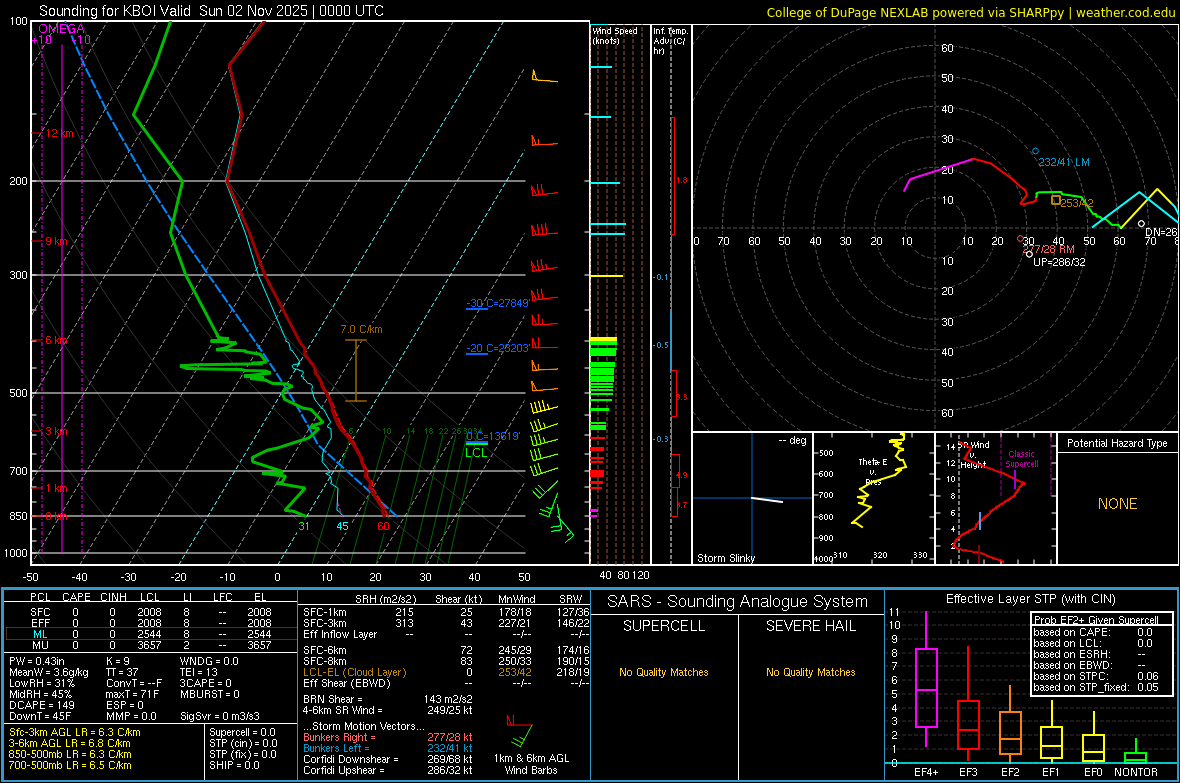The image size is (1180, 783).
Task: Select the '6 km' height marker
Action: (56, 340)
